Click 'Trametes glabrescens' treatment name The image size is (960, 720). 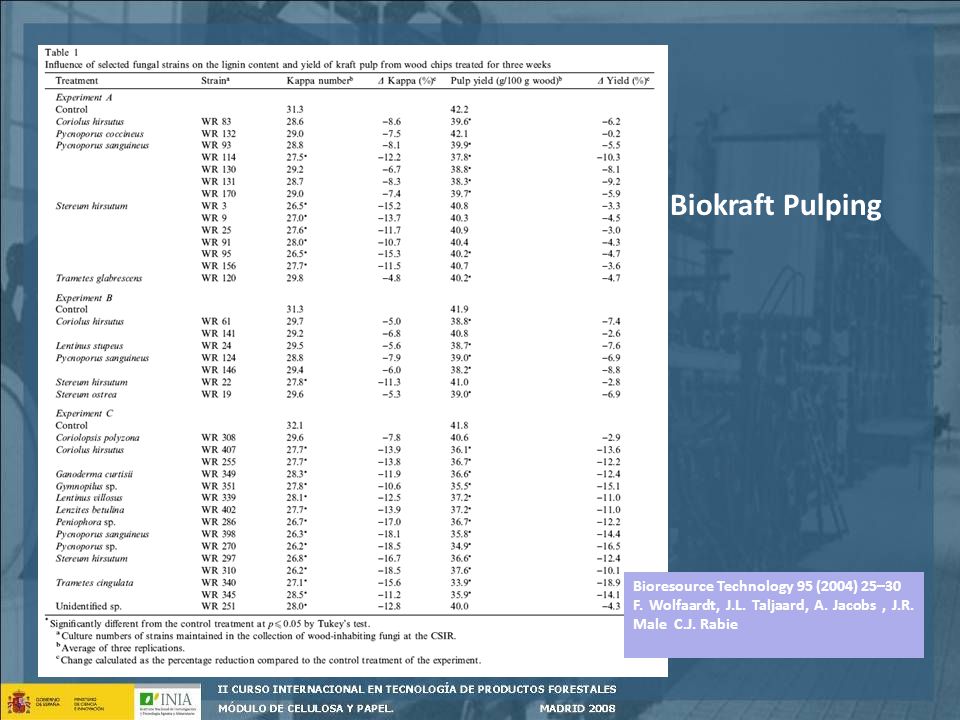99,278
